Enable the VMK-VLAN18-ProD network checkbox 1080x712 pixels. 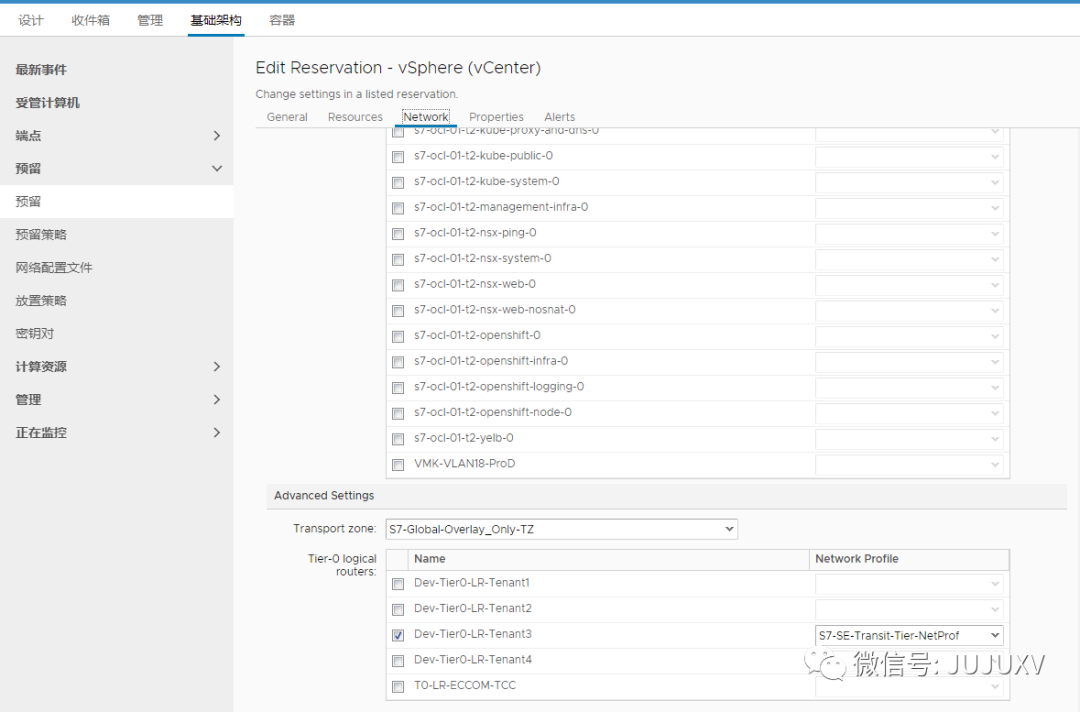point(398,465)
